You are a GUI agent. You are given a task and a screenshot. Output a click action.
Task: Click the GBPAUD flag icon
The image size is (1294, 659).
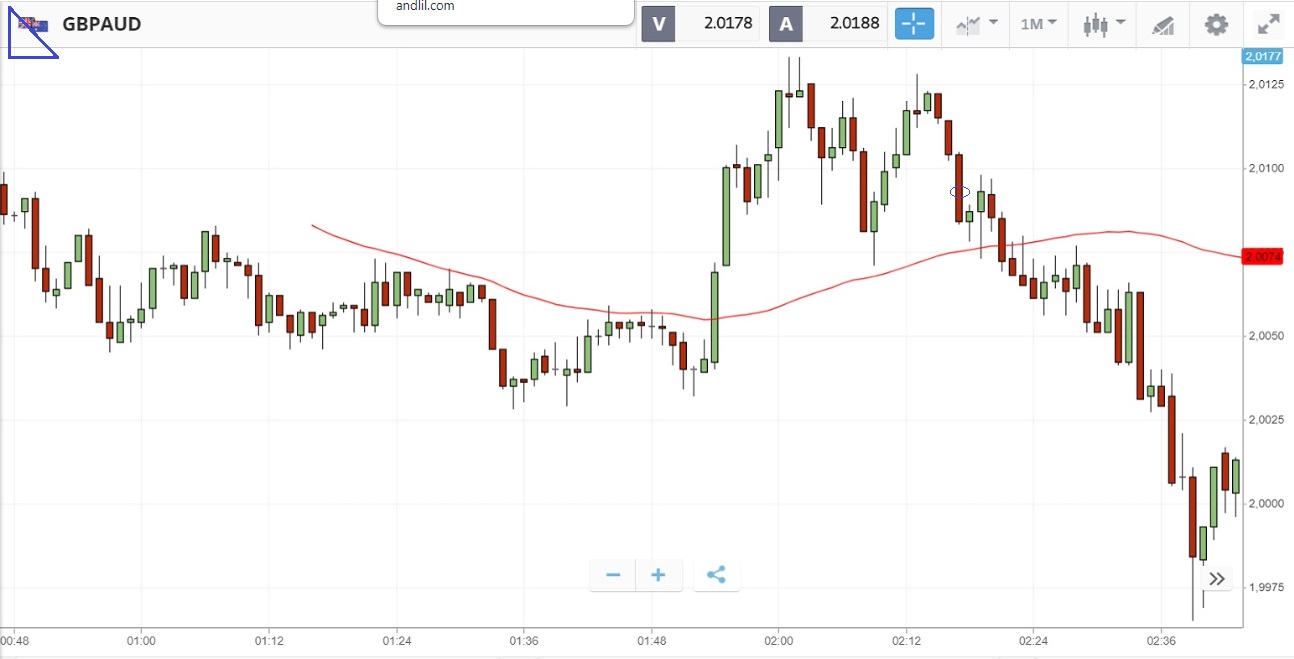30,24
